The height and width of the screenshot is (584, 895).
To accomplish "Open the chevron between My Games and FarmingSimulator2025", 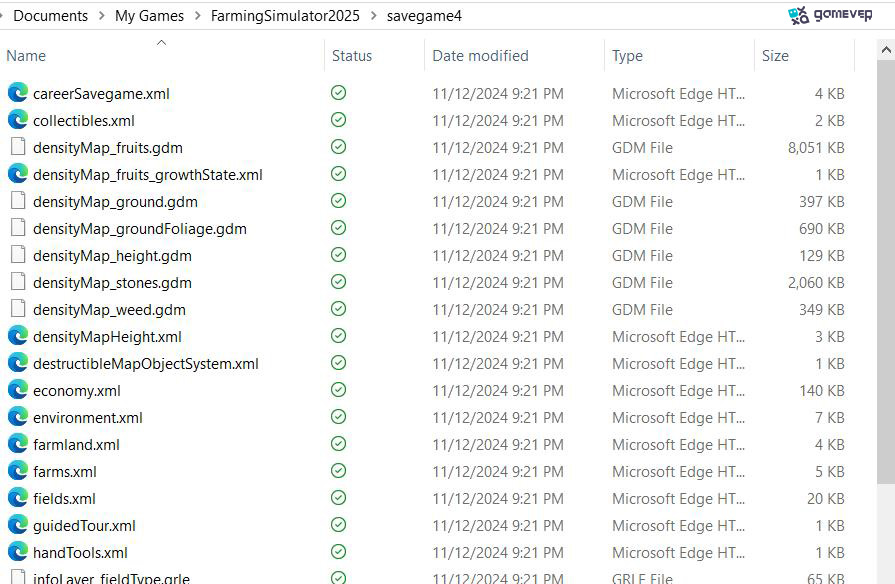I will coord(197,16).
